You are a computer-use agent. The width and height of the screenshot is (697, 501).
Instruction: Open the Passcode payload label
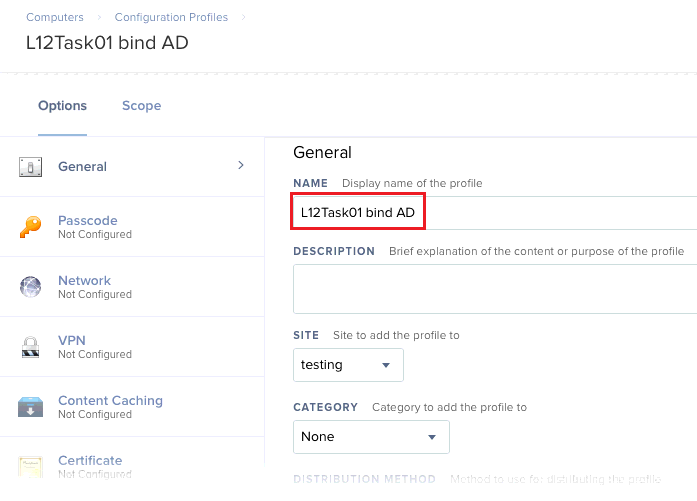tap(88, 220)
